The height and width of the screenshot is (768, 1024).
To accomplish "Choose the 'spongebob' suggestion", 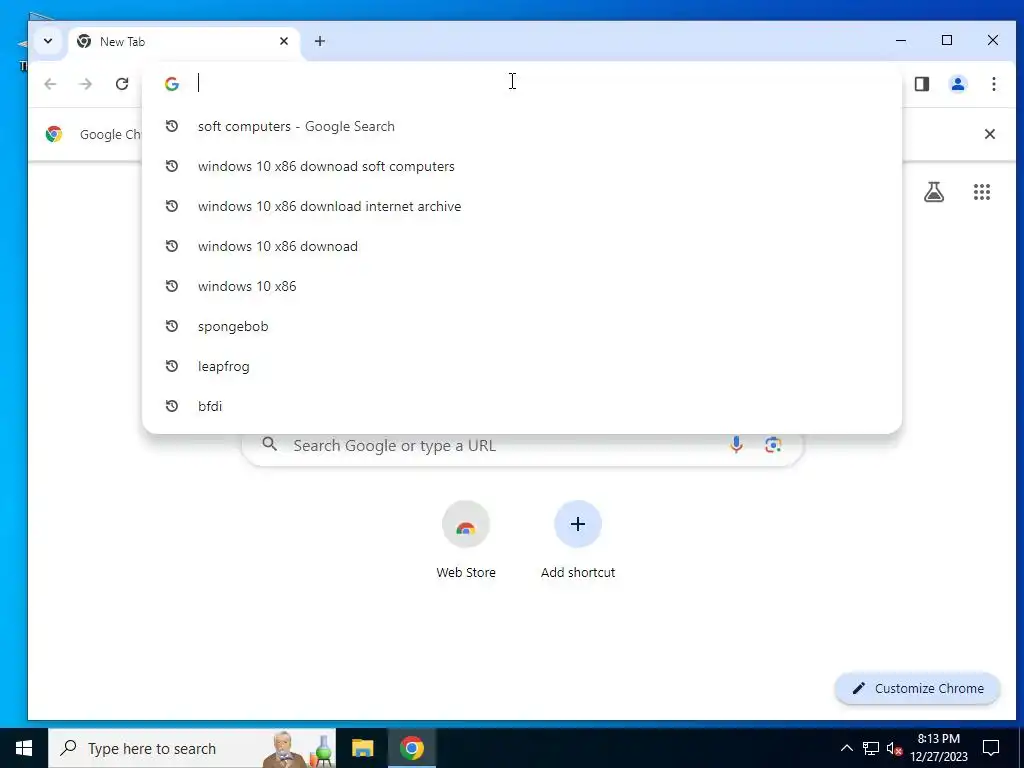I will (x=522, y=326).
